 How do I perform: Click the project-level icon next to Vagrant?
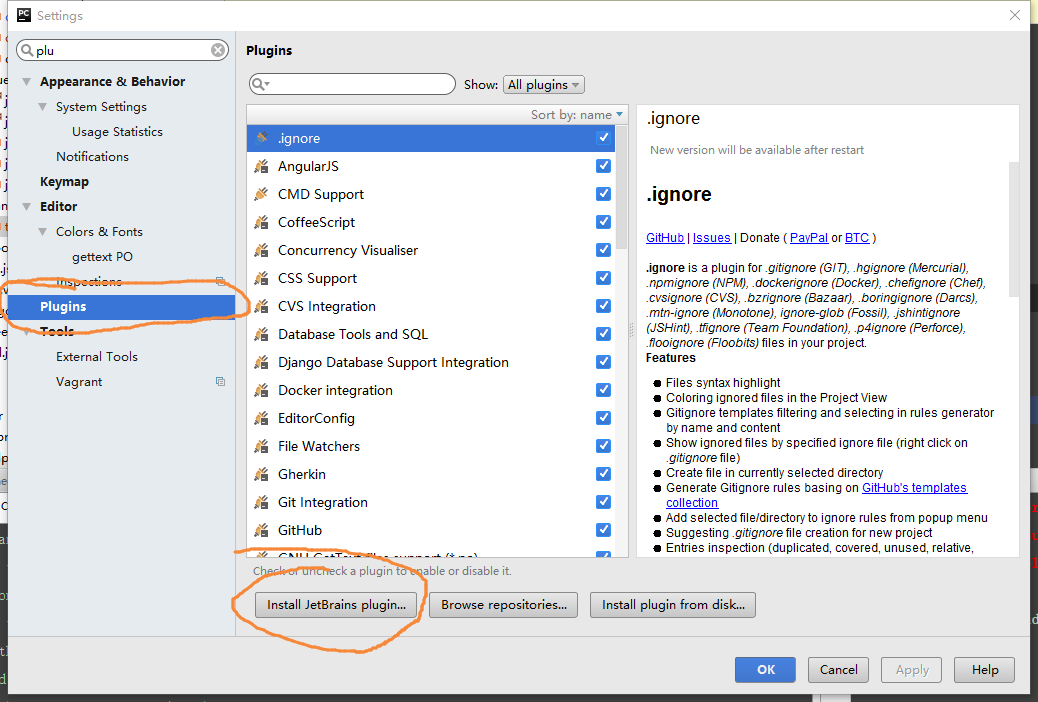[x=220, y=381]
